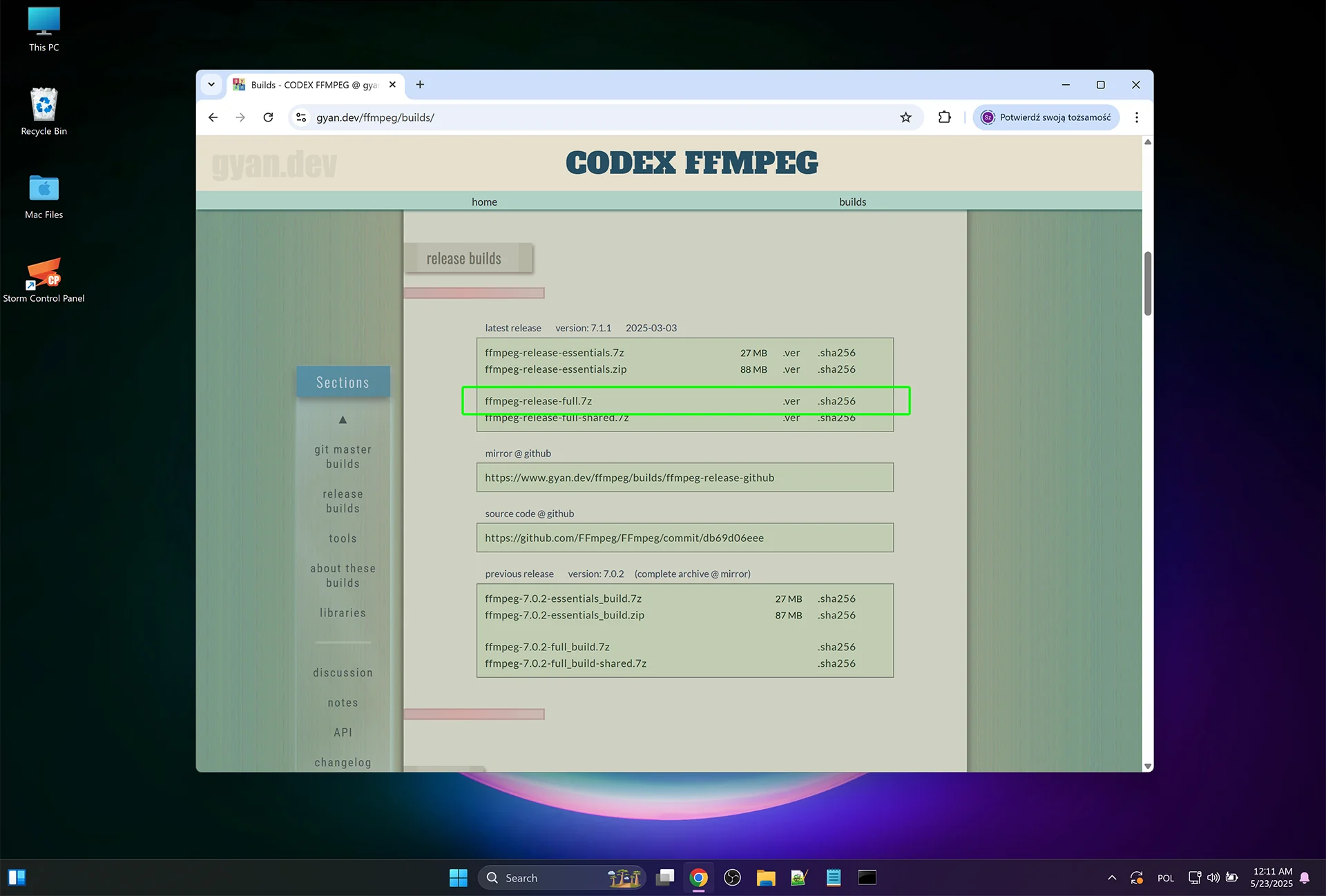The width and height of the screenshot is (1326, 896).
Task: Click the Sections sidebar header
Action: pos(343,382)
